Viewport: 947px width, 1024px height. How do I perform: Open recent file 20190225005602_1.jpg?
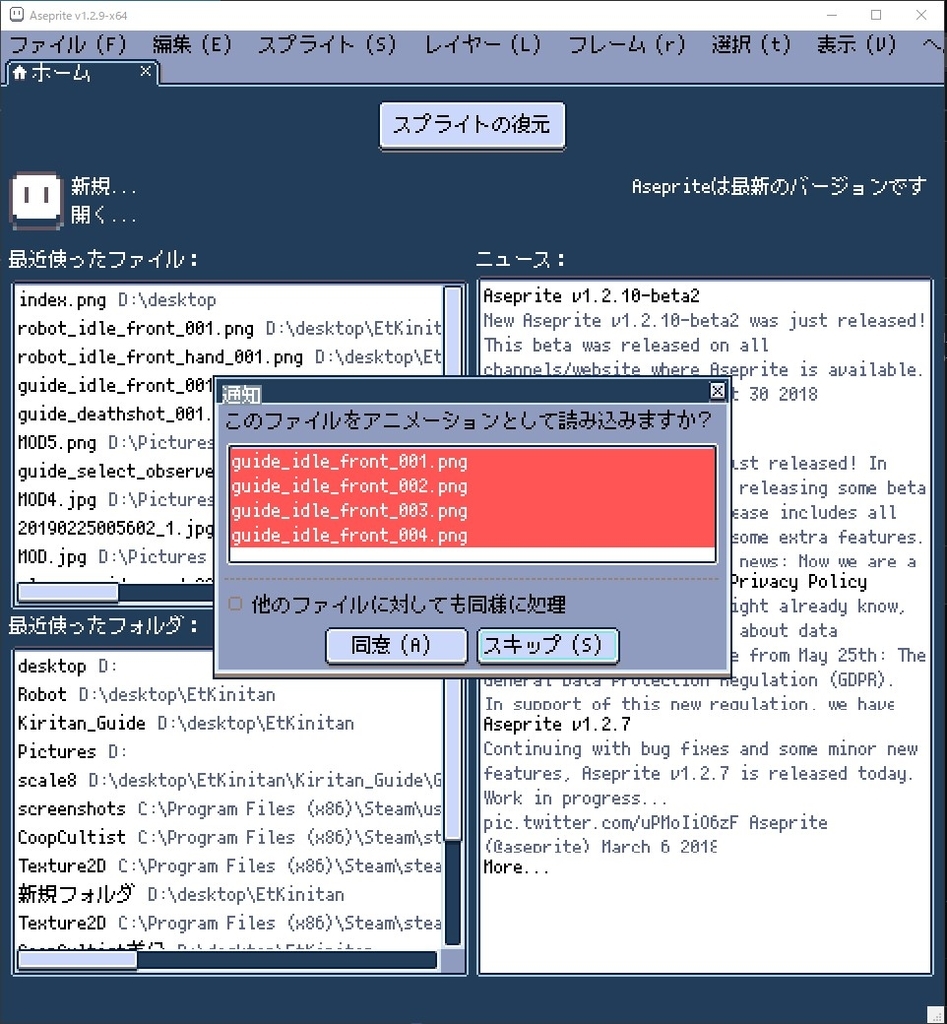click(115, 528)
